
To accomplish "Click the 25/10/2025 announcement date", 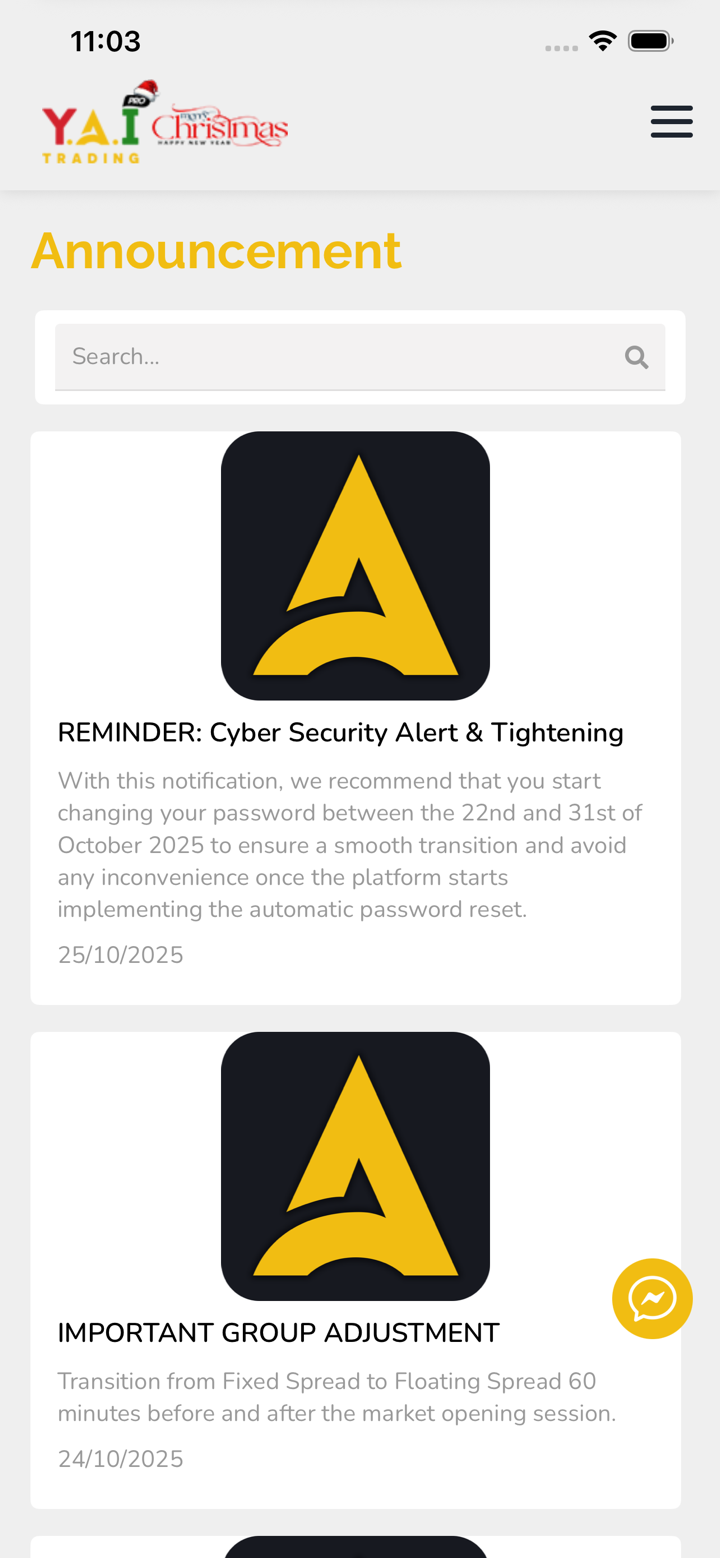I will 120,955.
